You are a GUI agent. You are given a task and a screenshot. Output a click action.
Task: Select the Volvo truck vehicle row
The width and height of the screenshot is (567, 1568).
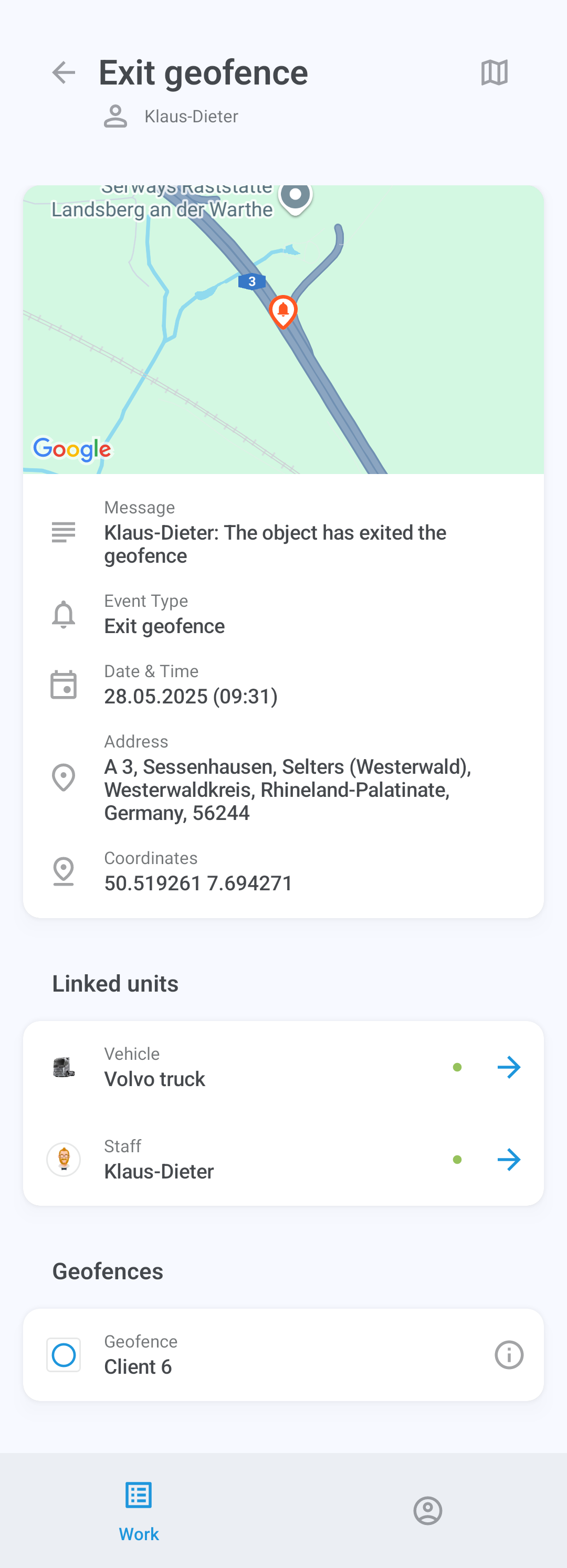pyautogui.click(x=244, y=1067)
